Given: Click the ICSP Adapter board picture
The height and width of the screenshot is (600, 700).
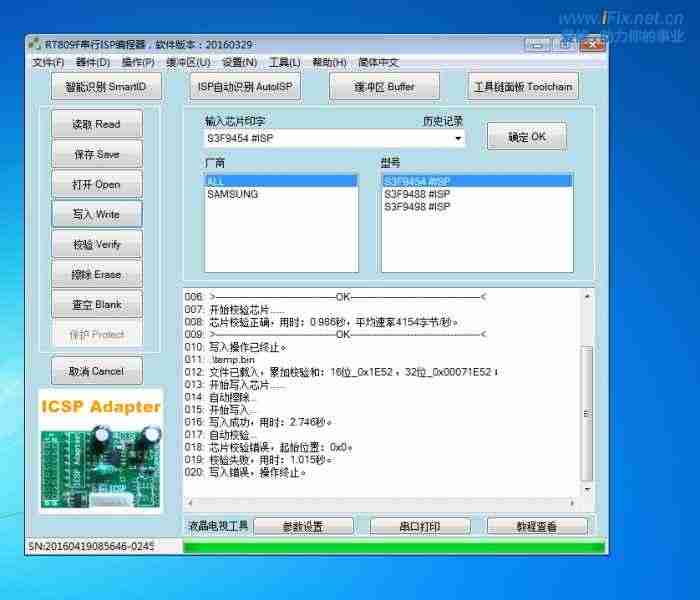Looking at the screenshot, I should coord(100,451).
